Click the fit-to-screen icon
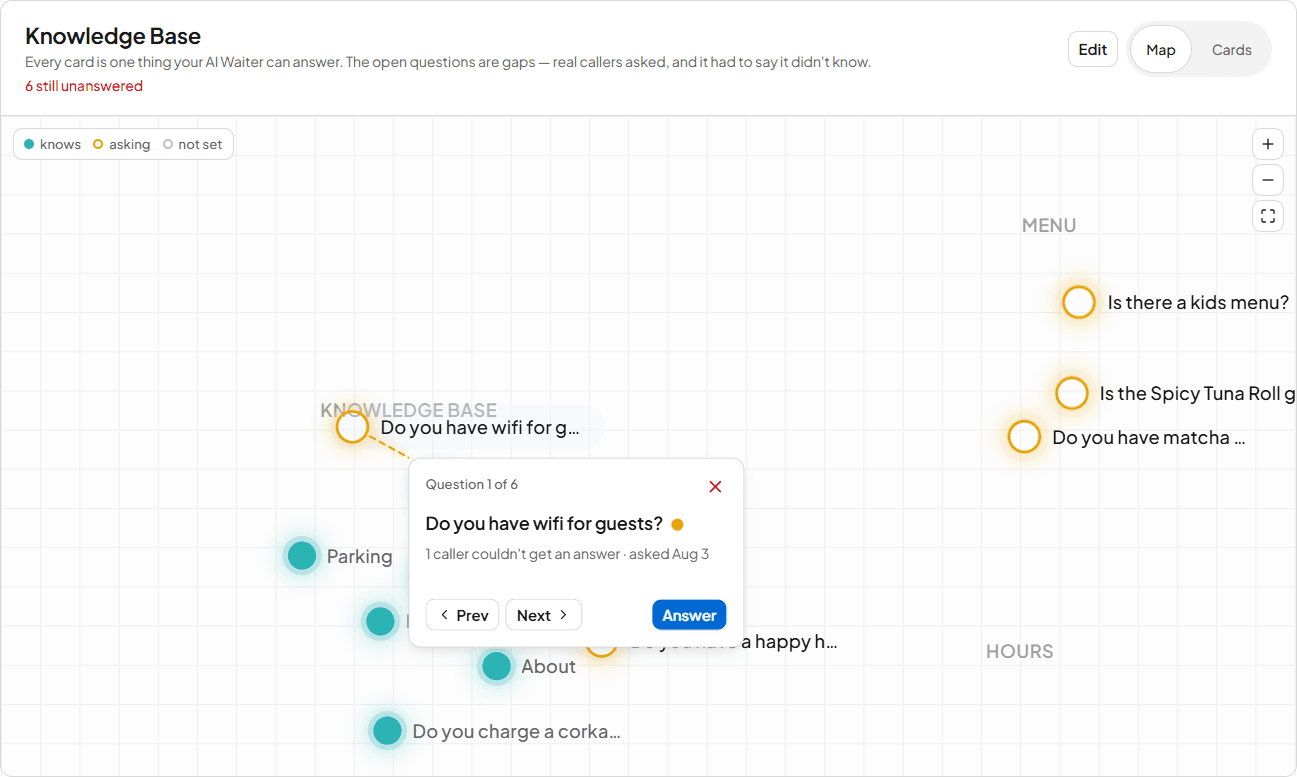Viewport: 1297px width, 777px height. (1268, 216)
